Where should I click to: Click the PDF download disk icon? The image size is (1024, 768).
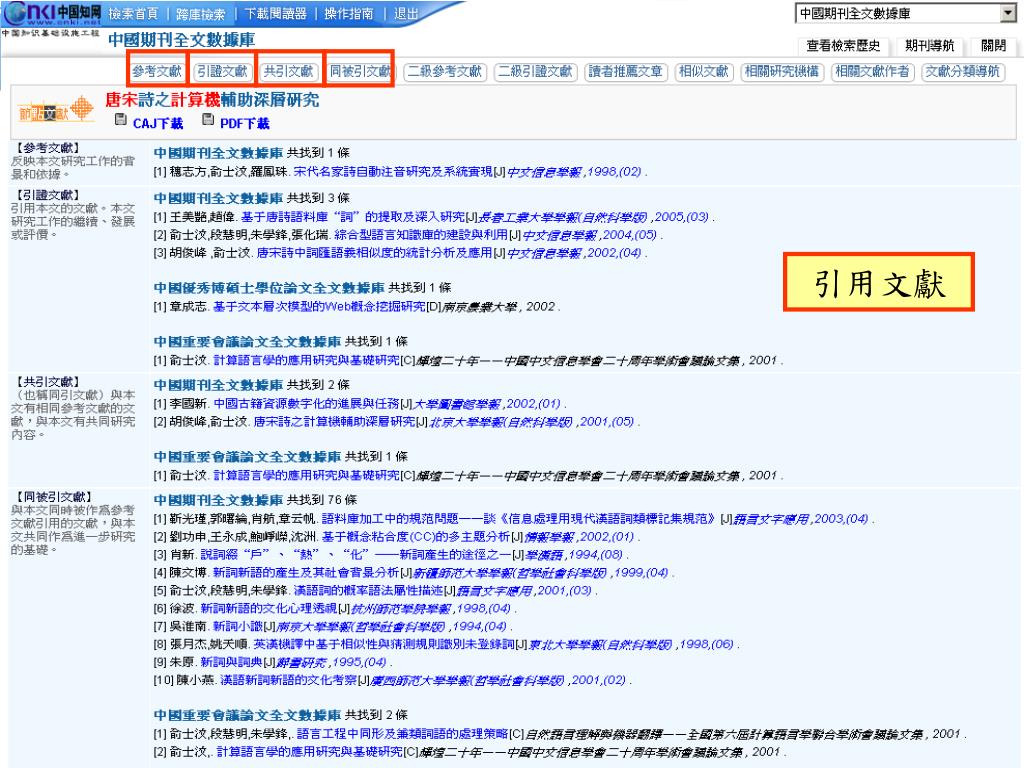208,120
